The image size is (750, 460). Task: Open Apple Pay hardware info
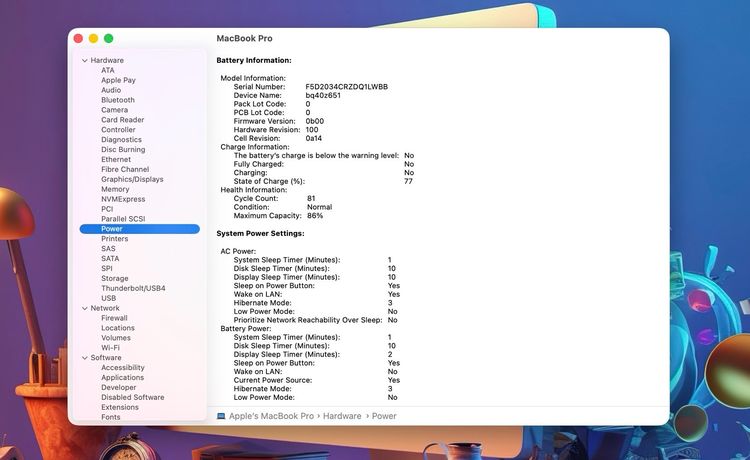[x=118, y=80]
